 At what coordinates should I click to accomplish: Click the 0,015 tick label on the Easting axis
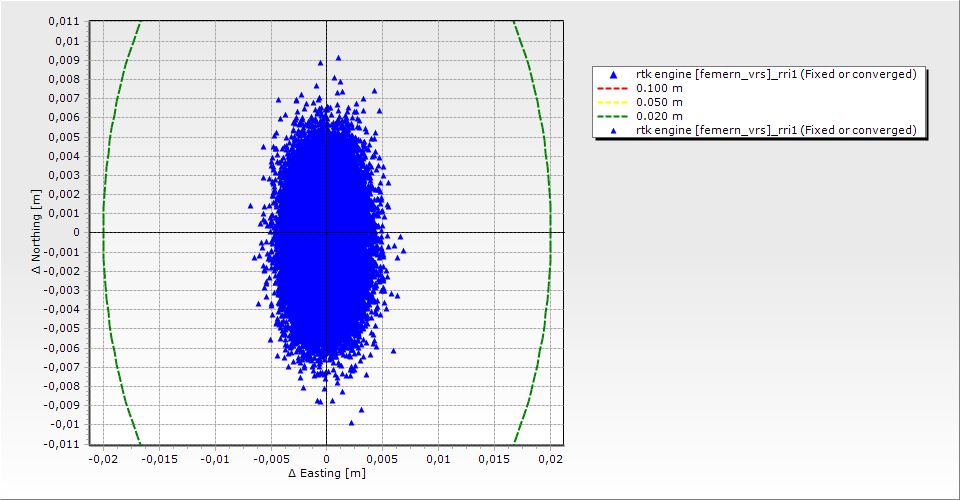(x=495, y=458)
